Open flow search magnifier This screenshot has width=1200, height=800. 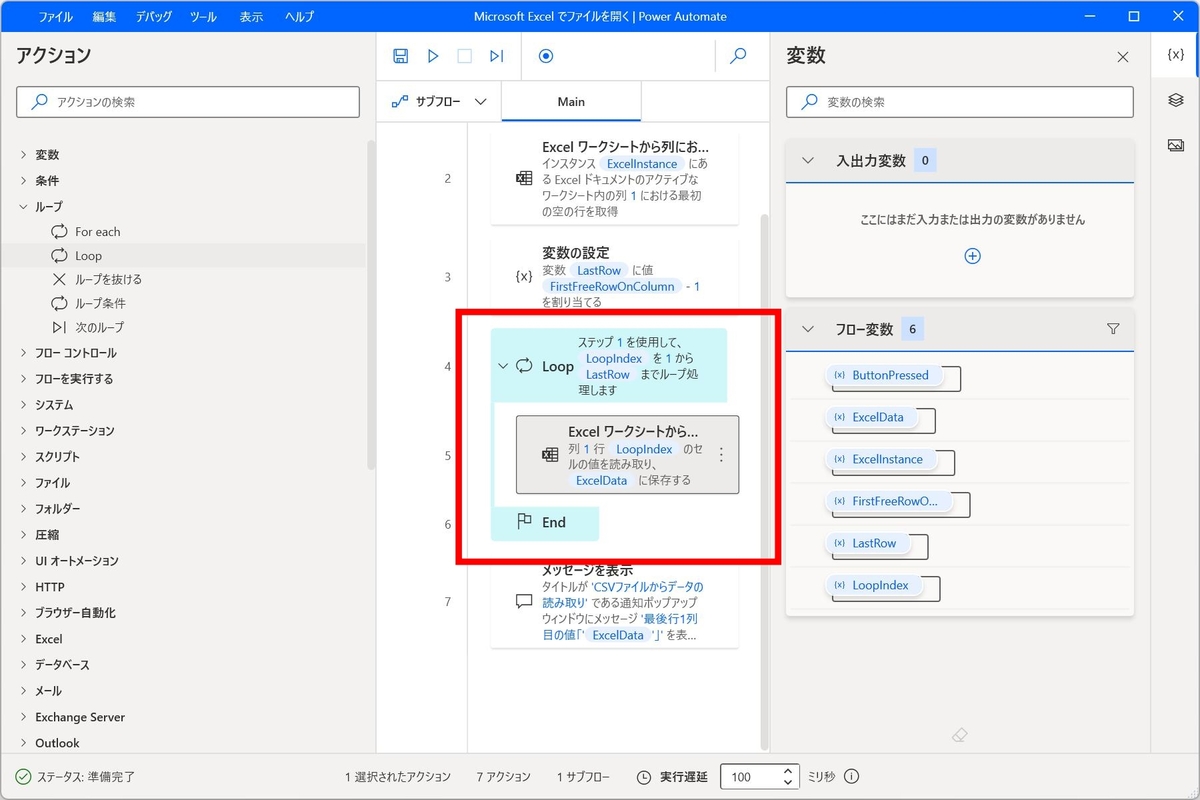pos(739,56)
